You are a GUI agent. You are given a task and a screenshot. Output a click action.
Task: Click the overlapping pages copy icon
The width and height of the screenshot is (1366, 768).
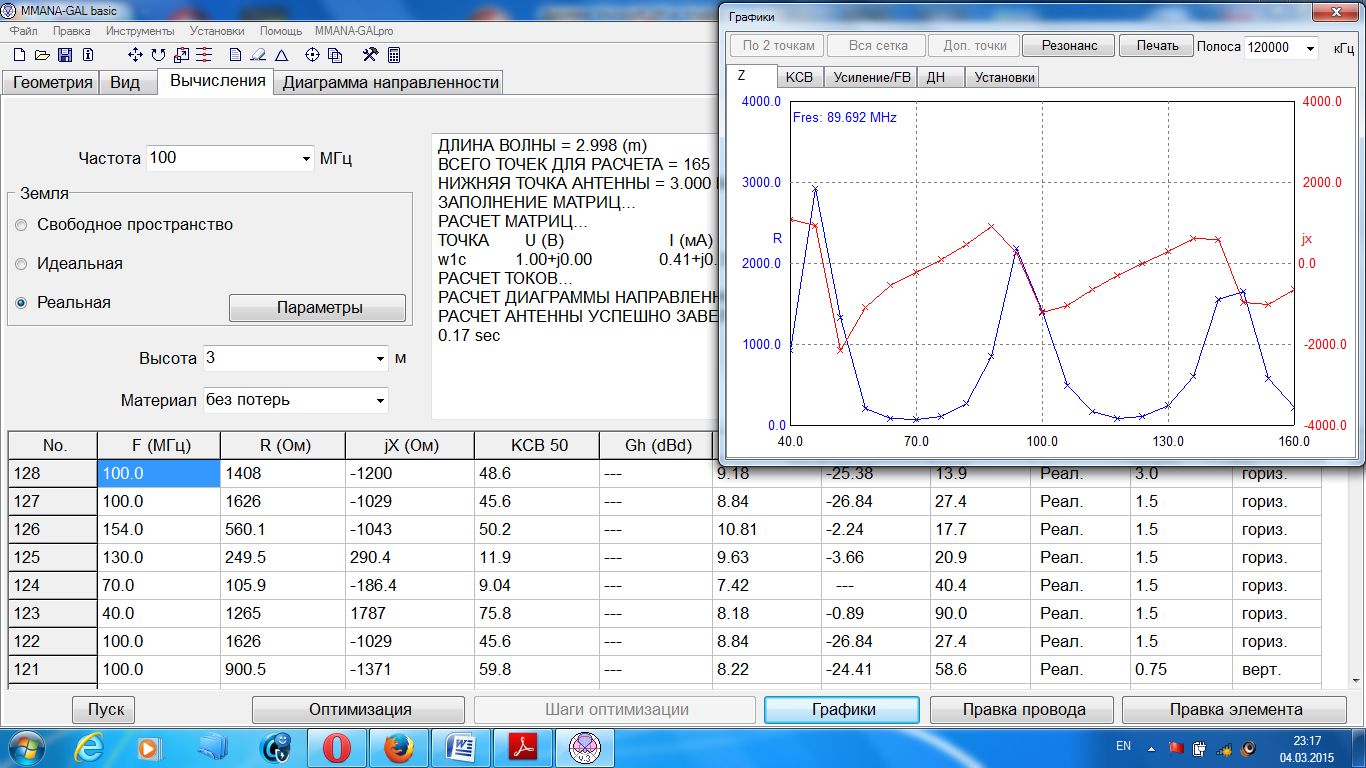336,55
